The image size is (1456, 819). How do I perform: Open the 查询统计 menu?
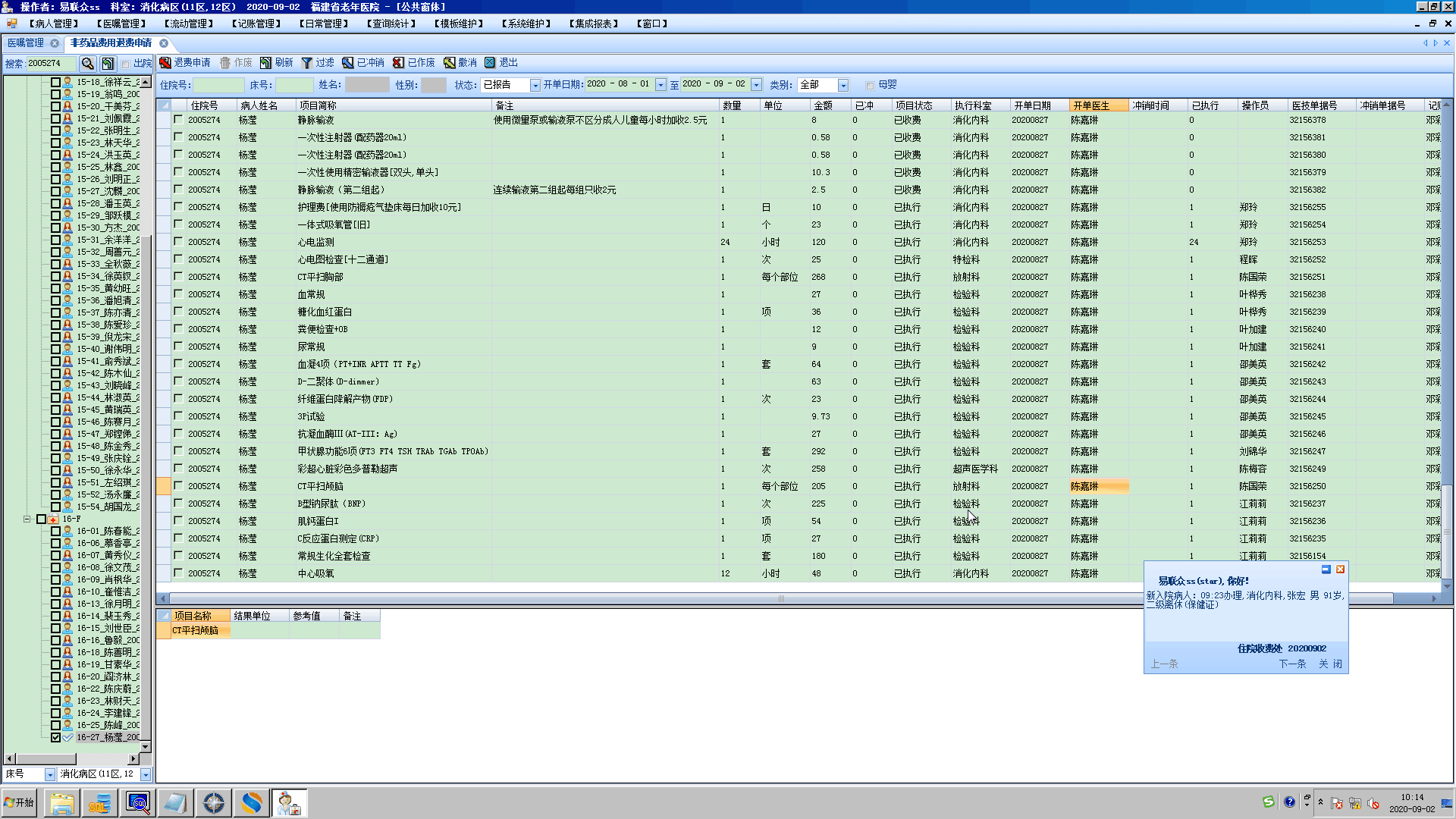(391, 24)
